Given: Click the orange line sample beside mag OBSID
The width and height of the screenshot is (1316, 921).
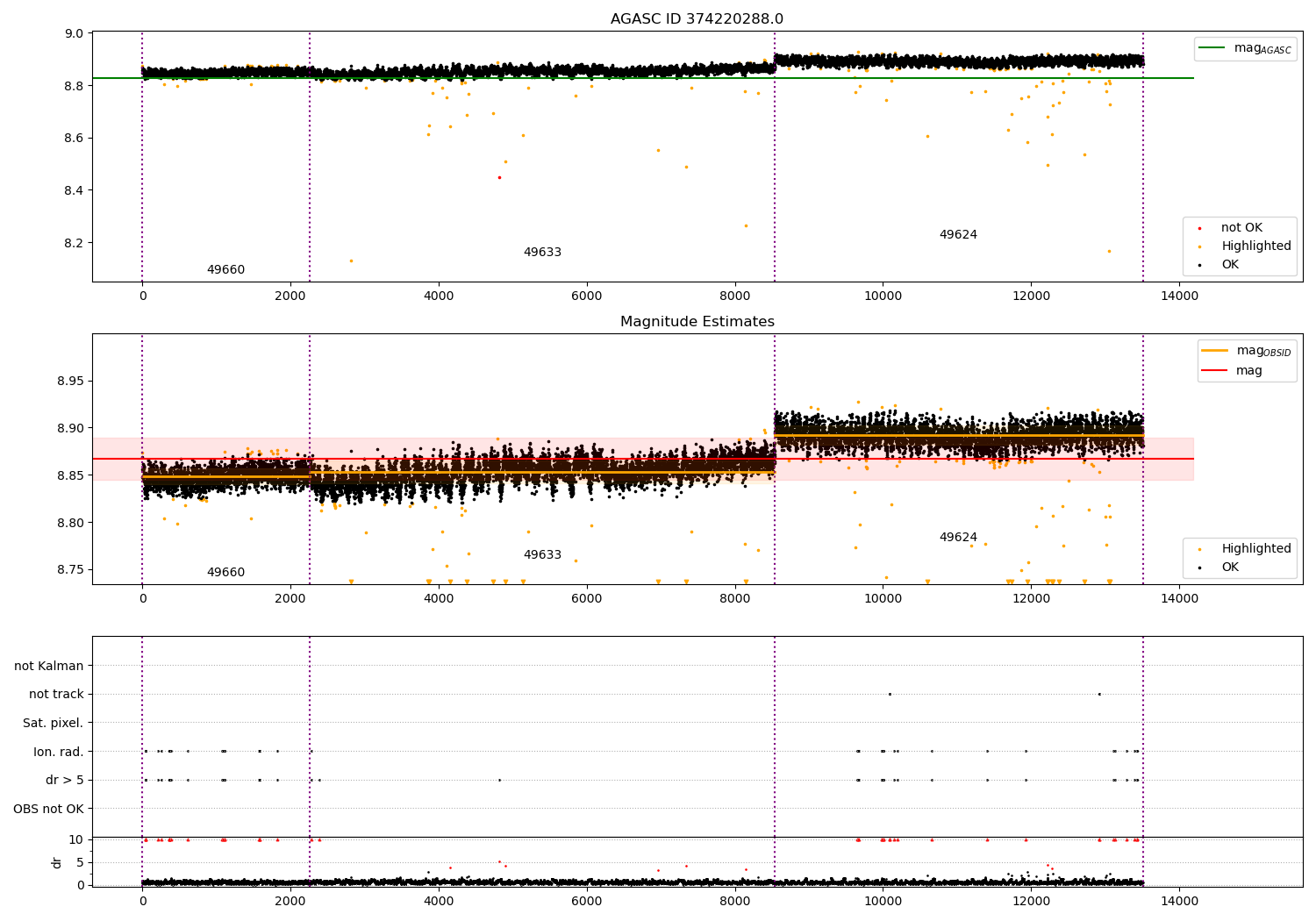Looking at the screenshot, I should (1214, 351).
